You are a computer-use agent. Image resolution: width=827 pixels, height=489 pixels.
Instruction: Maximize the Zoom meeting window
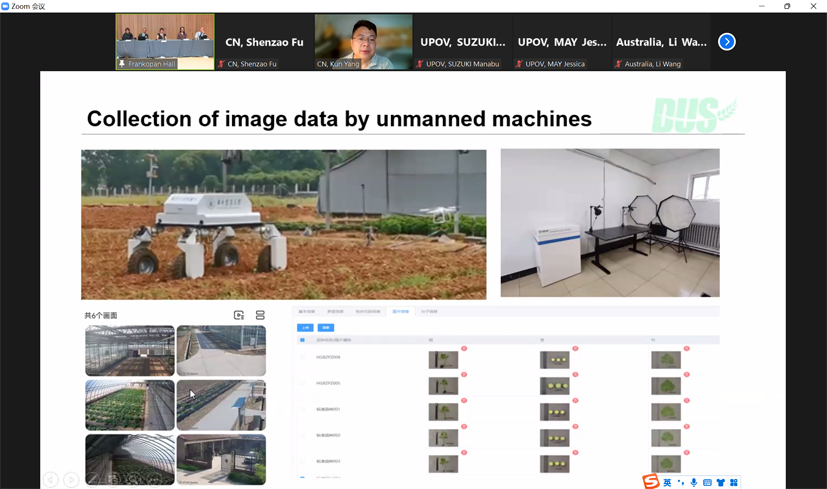pos(787,6)
